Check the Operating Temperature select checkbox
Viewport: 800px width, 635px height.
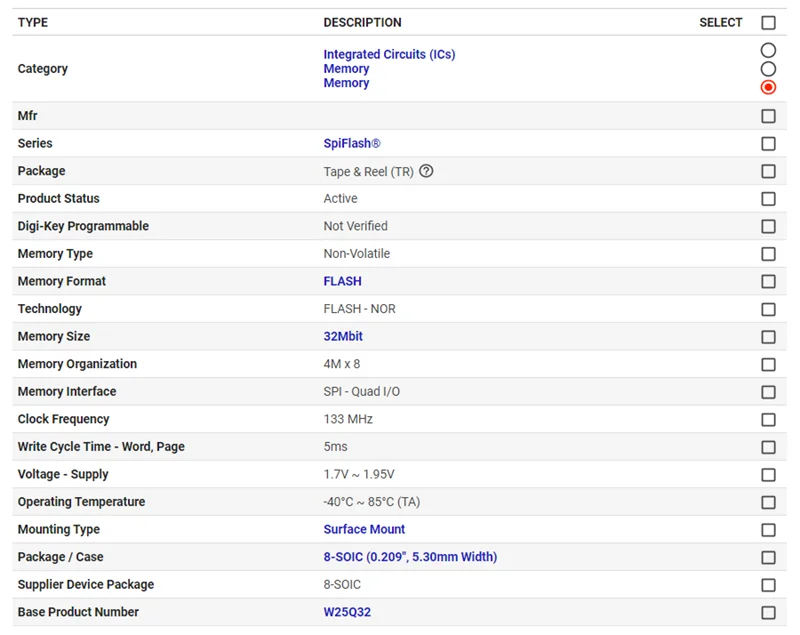tap(768, 502)
